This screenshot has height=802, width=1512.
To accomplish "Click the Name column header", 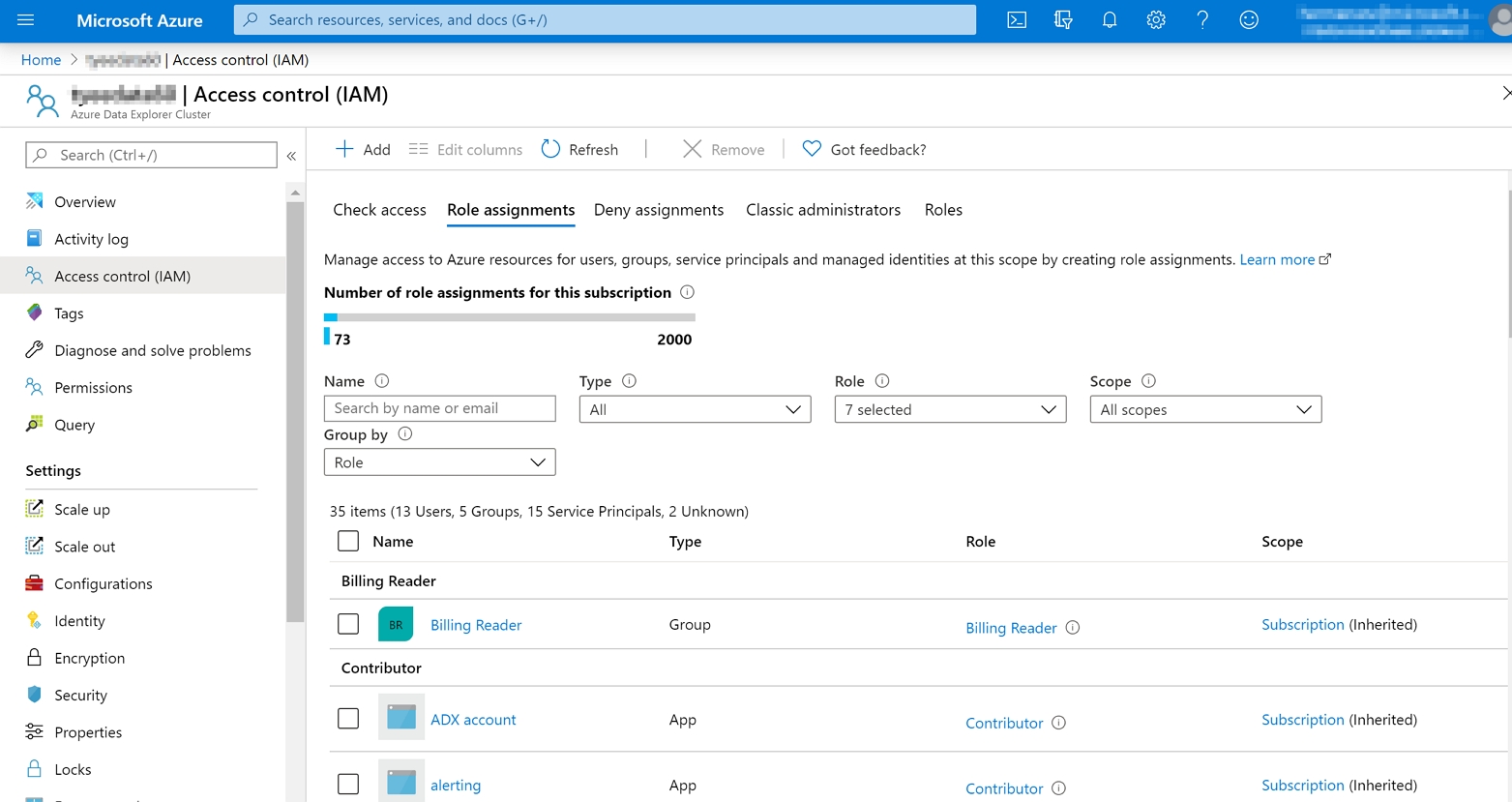I will coord(393,542).
